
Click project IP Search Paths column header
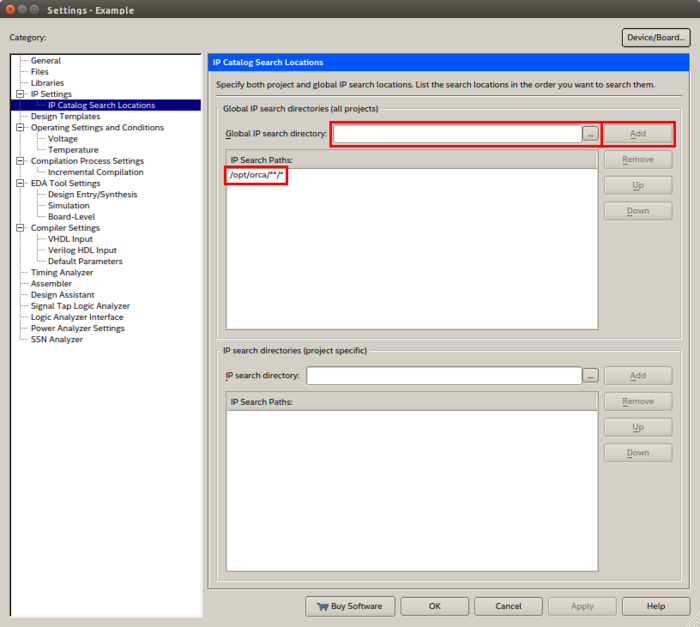[412, 402]
